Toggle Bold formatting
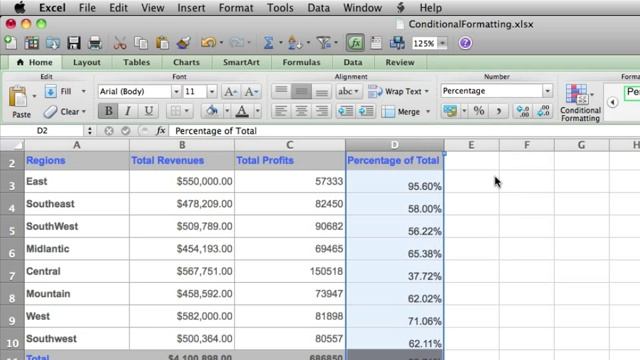Viewport: 640px width, 360px height. pyautogui.click(x=109, y=111)
